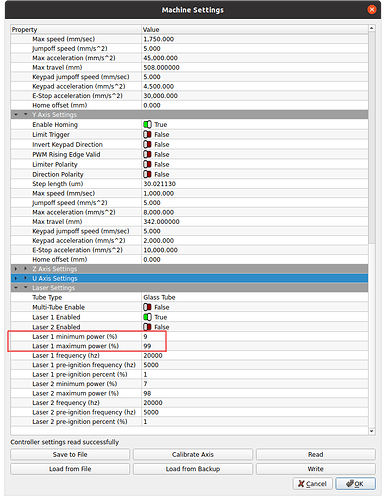The width and height of the screenshot is (385, 500).
Task: Select the Step length value 30.021130
Action: [x=159, y=184]
